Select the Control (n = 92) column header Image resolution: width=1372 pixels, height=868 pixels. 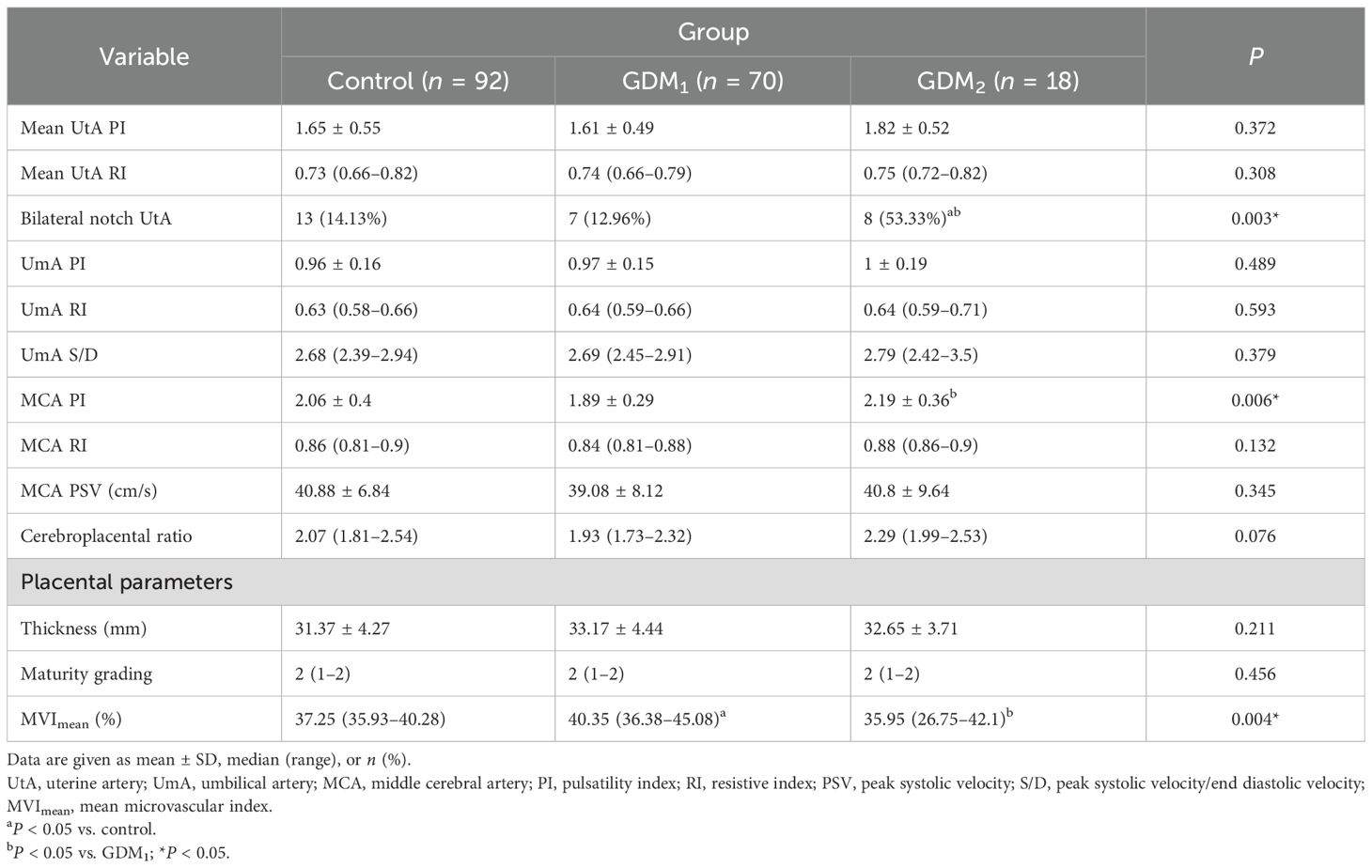(x=418, y=81)
